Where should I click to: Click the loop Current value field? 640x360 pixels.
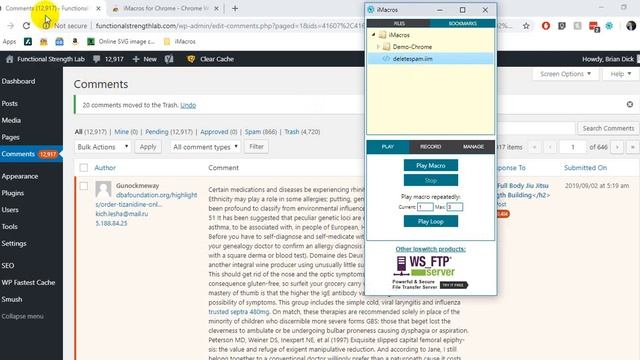point(425,207)
